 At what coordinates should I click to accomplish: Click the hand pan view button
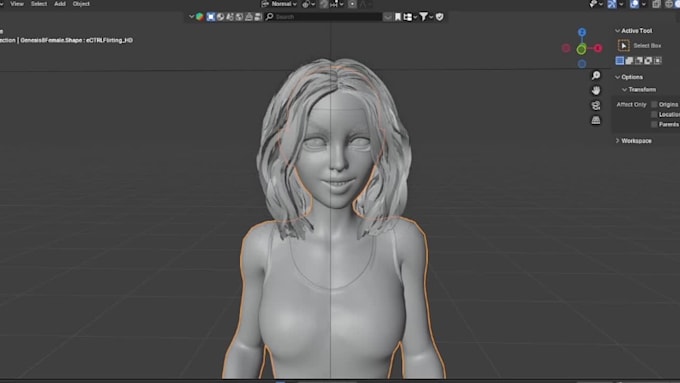[x=596, y=90]
